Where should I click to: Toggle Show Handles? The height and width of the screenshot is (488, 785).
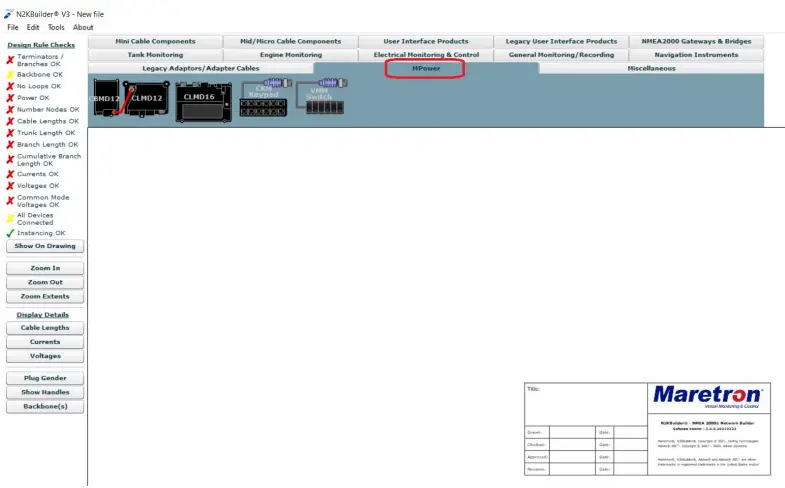point(45,392)
